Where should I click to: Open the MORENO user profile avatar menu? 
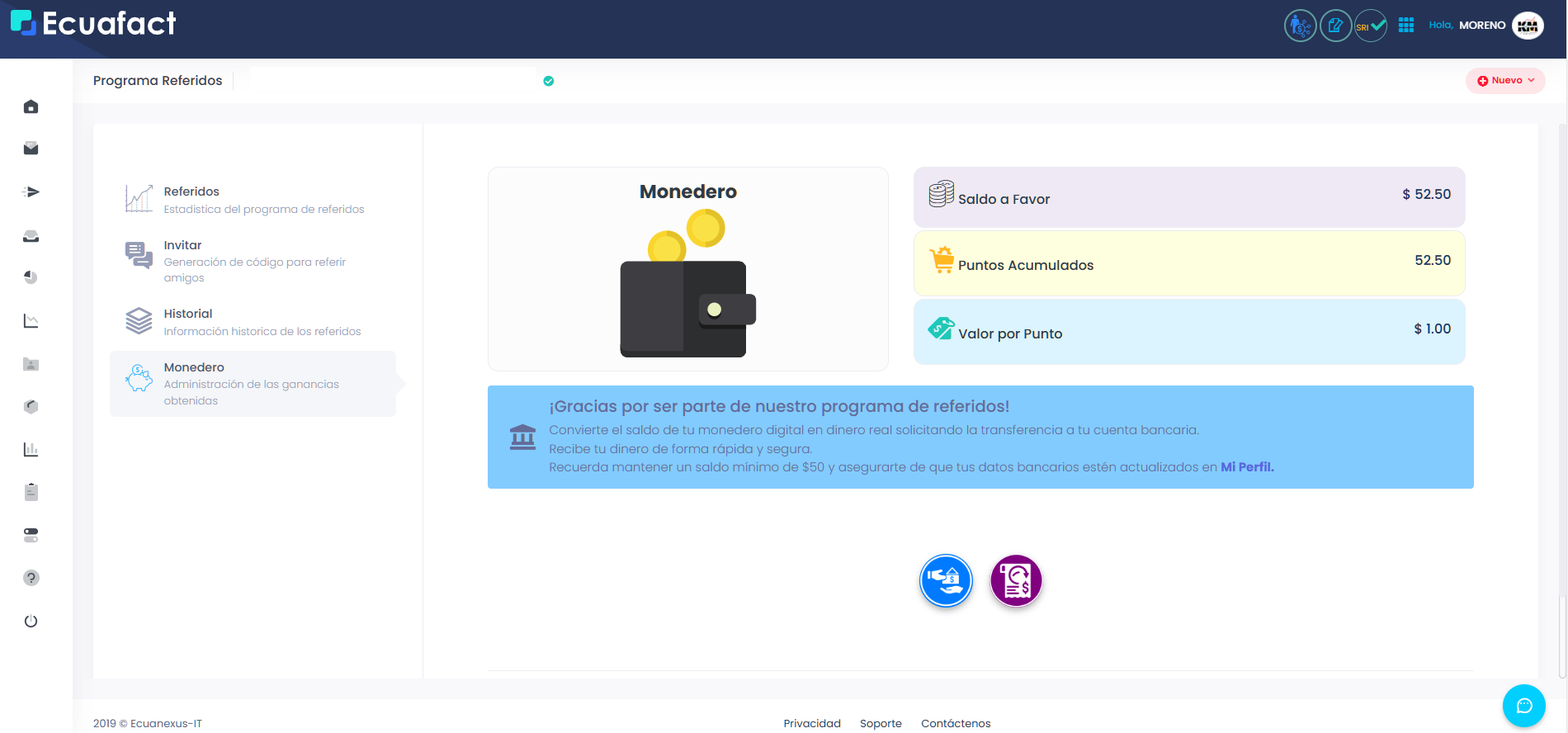pos(1528,26)
